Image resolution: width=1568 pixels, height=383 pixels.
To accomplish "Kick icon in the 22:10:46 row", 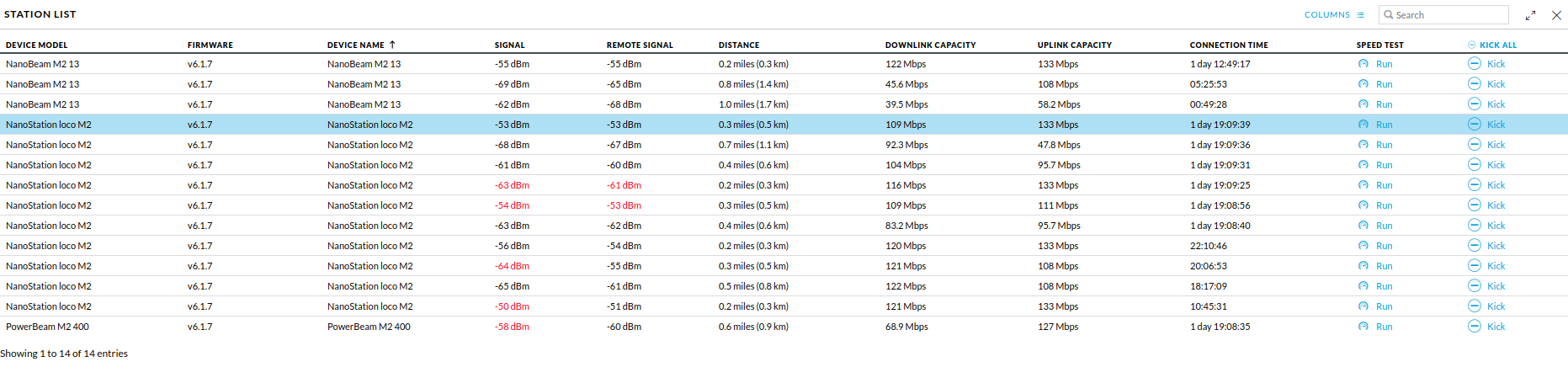I will [x=1475, y=245].
